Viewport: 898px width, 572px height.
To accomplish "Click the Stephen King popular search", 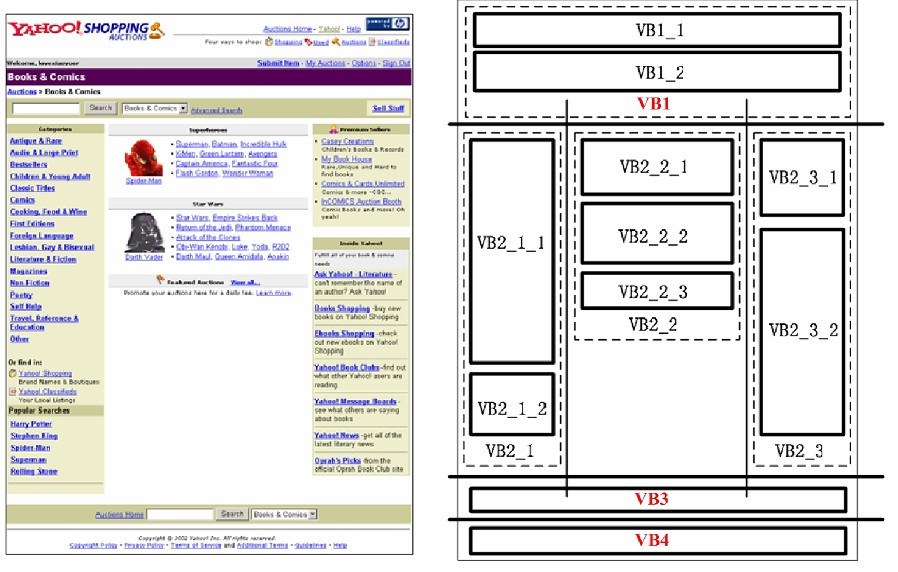I will coord(34,436).
